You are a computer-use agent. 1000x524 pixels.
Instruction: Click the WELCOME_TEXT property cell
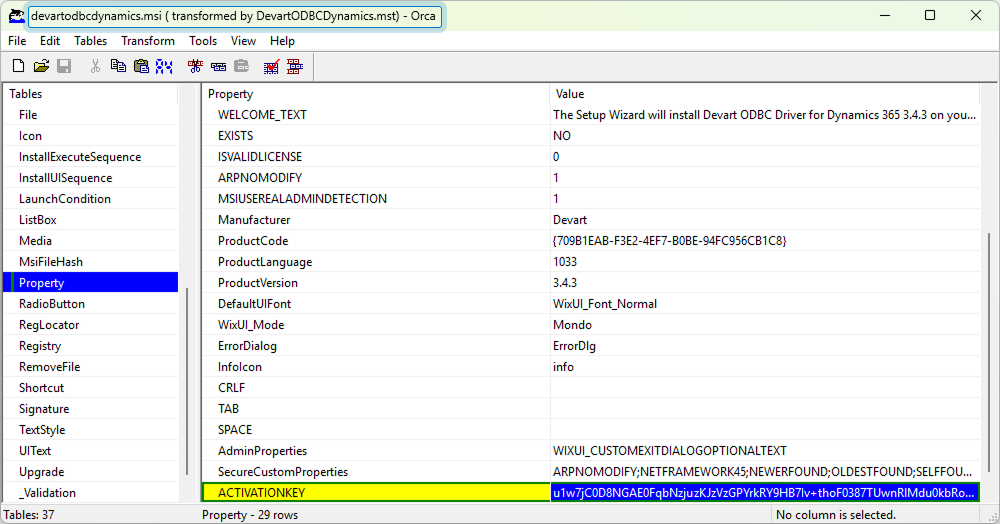coord(376,115)
